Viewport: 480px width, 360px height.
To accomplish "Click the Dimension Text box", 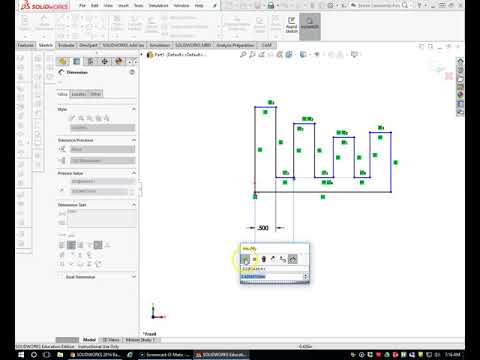I will (102, 218).
